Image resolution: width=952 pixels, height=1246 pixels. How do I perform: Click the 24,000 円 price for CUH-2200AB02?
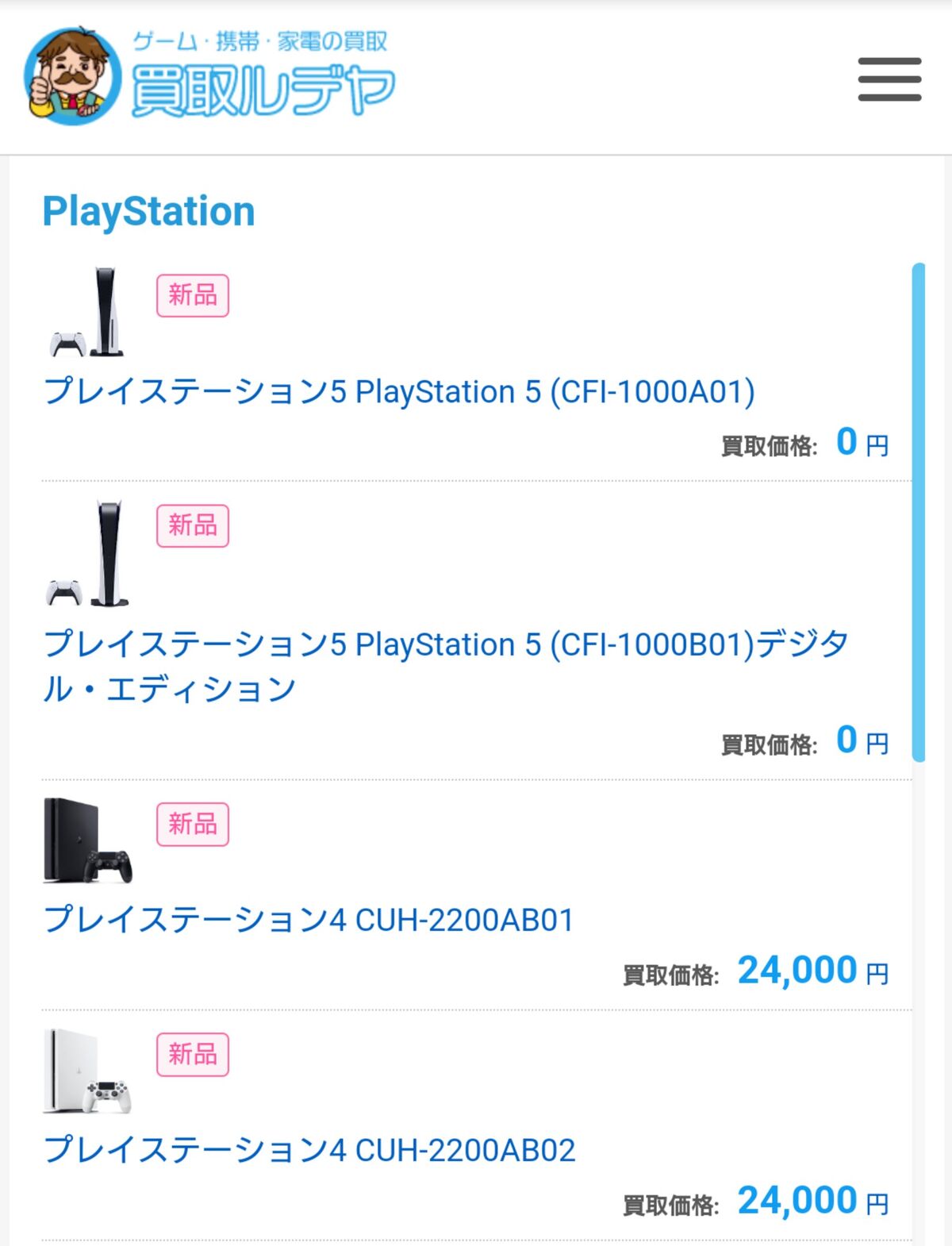coord(812,1201)
